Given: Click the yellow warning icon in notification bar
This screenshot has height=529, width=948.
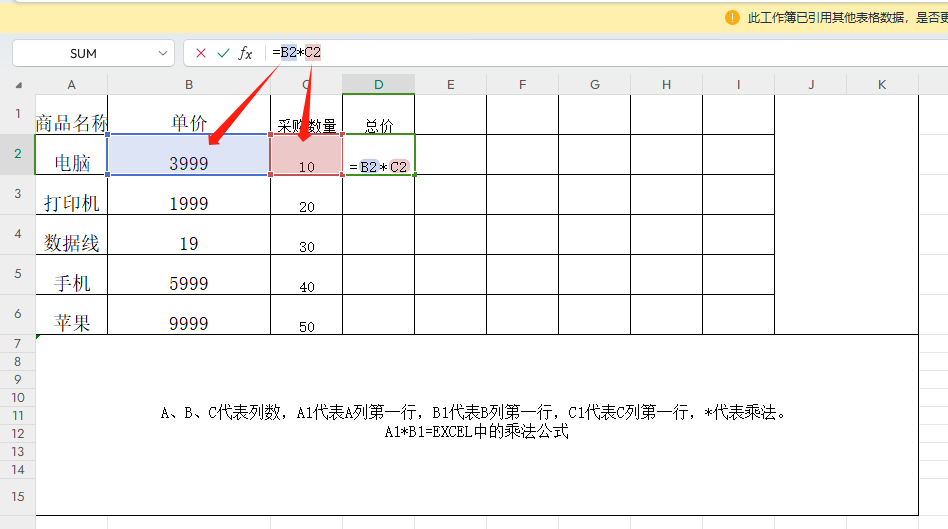Looking at the screenshot, I should click(x=732, y=18).
